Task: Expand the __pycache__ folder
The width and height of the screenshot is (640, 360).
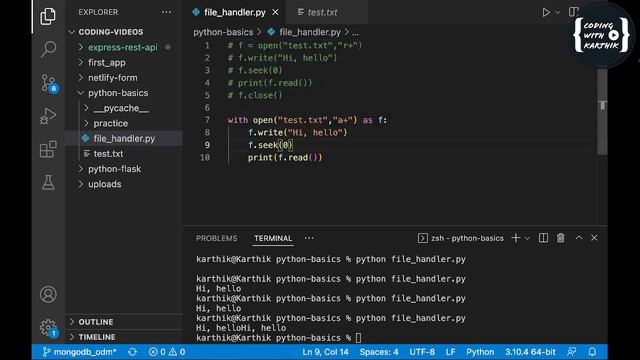Action: [x=121, y=108]
